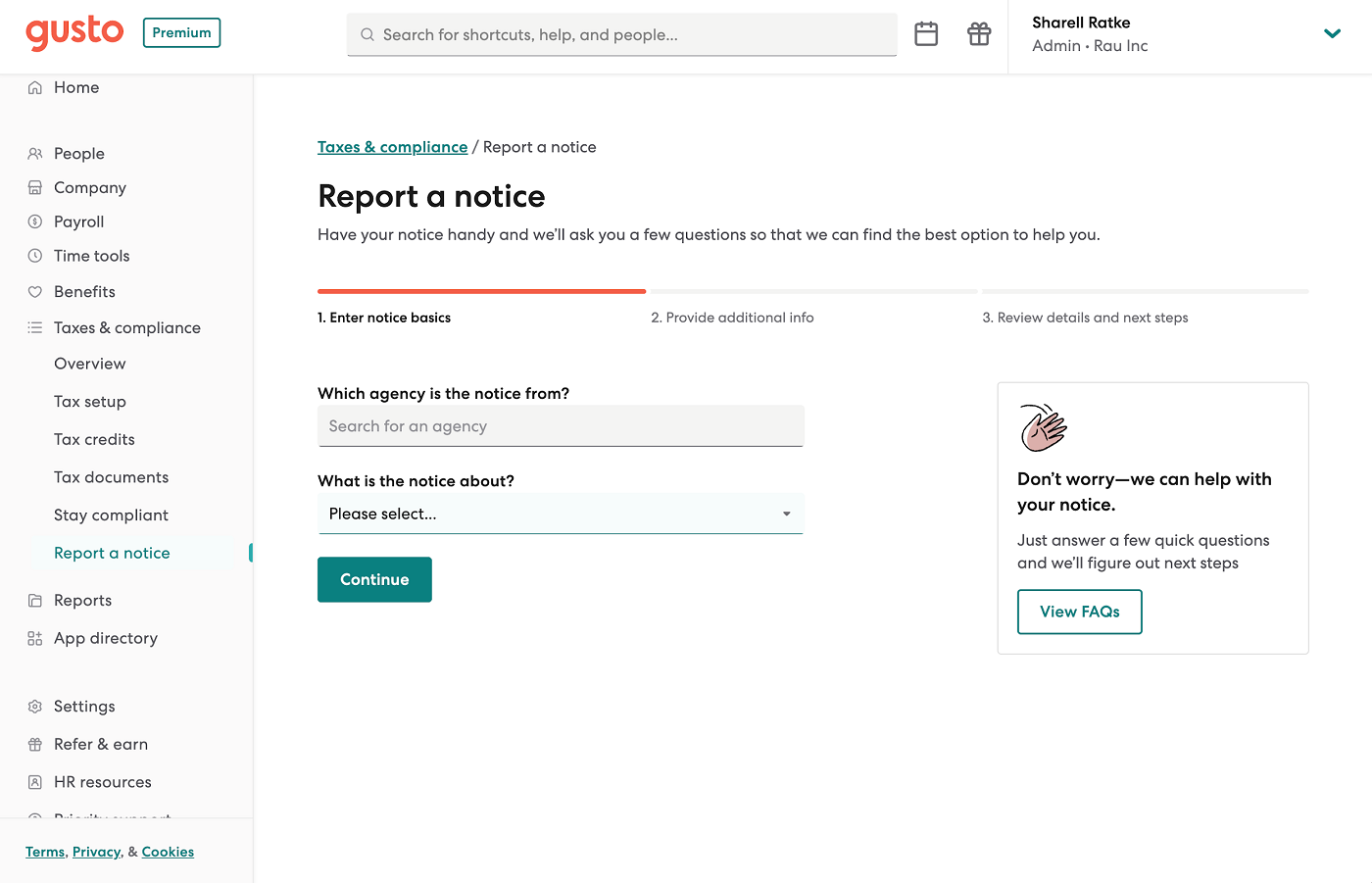The height and width of the screenshot is (883, 1372).
Task: Open Tax setup page
Action: (90, 402)
